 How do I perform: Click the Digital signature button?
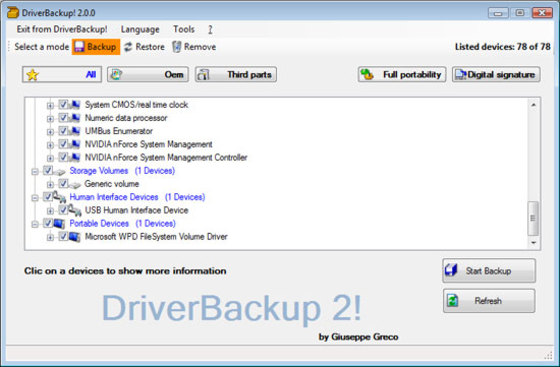(x=496, y=74)
